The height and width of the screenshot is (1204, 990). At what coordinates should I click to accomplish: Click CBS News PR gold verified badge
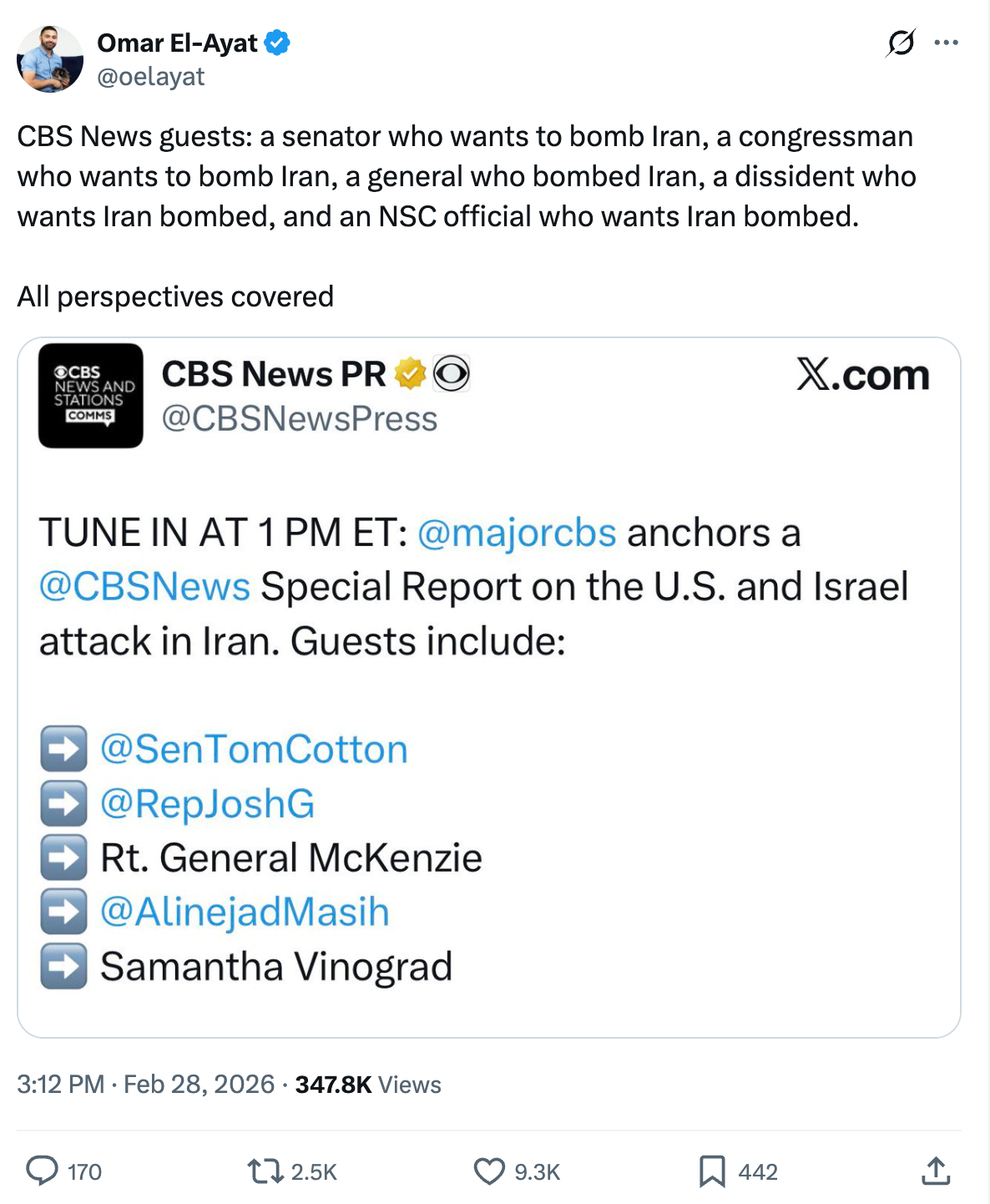tap(410, 374)
